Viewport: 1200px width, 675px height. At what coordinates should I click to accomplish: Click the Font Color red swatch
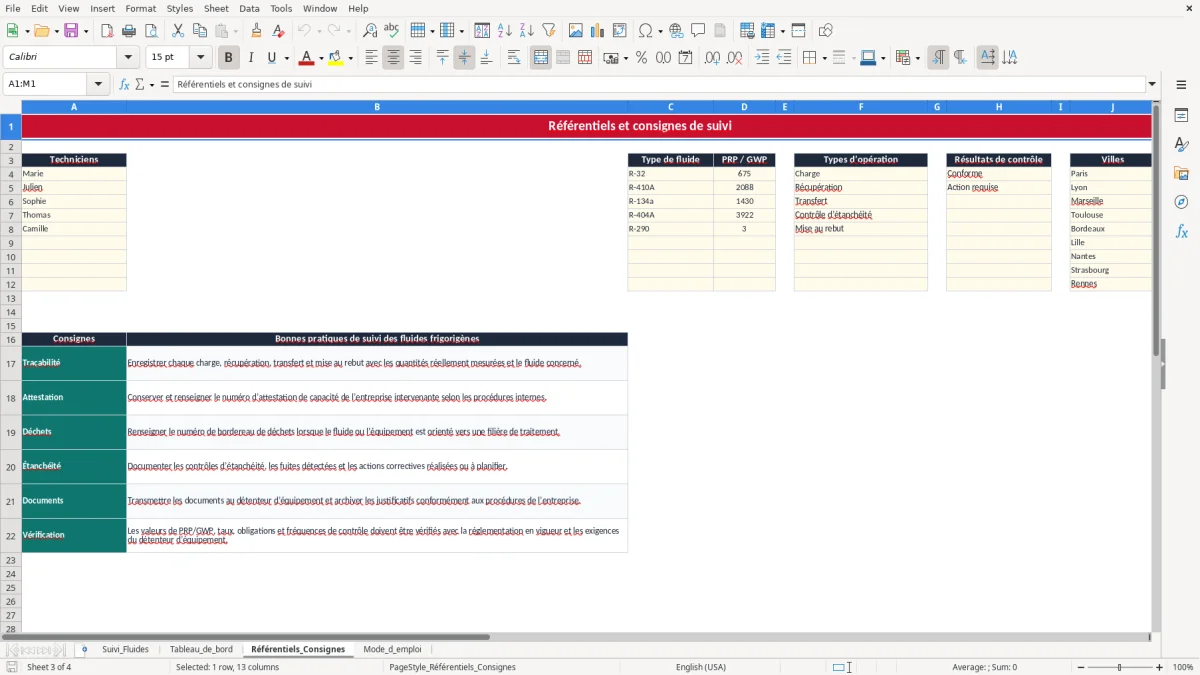click(306, 58)
